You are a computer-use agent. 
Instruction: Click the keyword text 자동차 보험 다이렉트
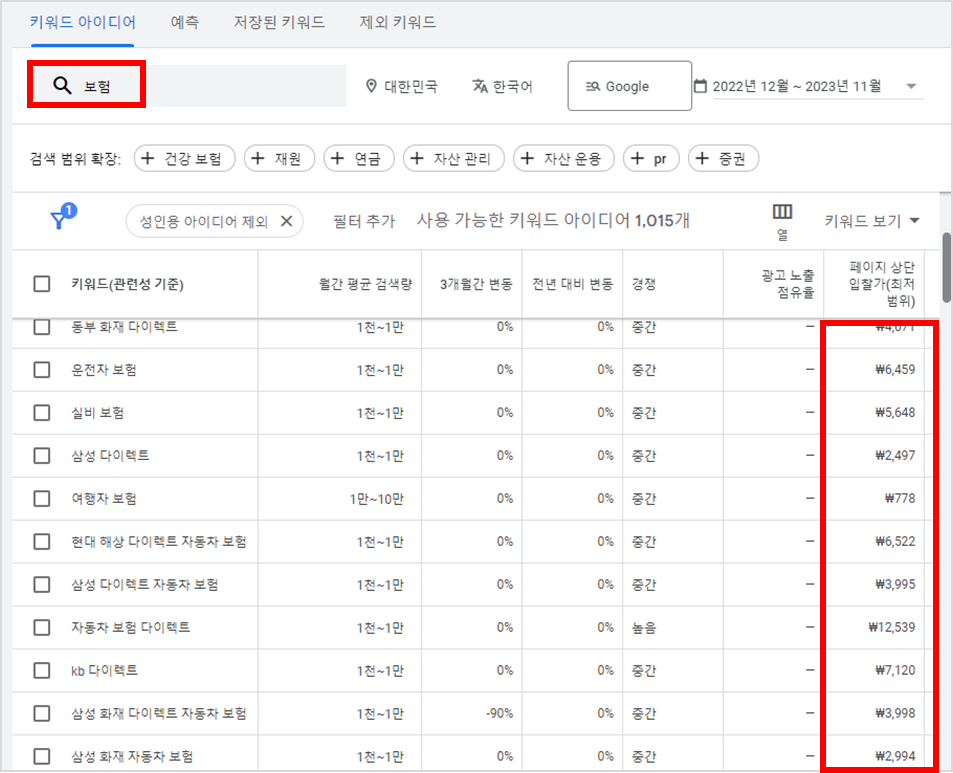pos(131,627)
